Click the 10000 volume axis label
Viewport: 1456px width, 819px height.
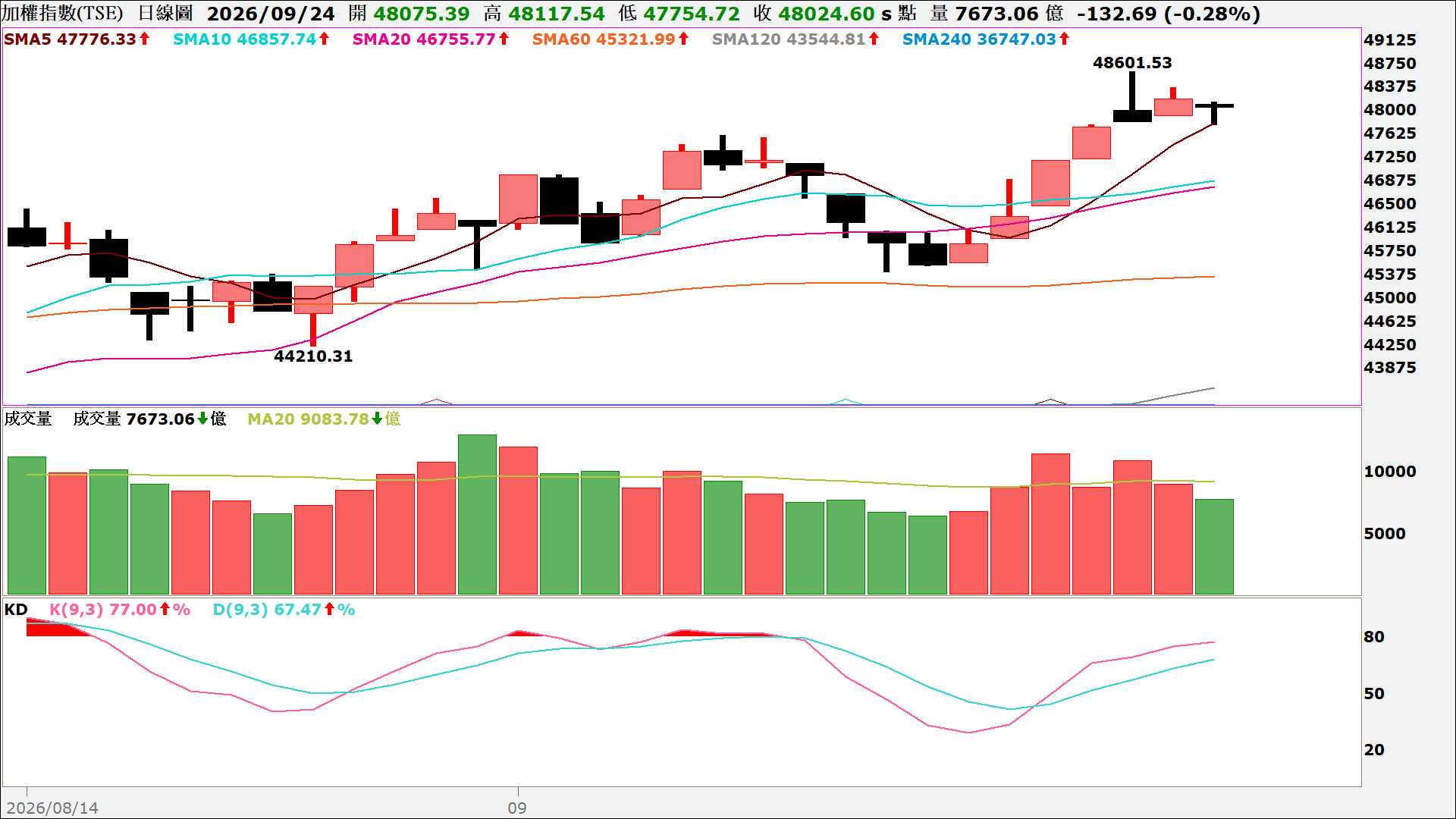click(1390, 472)
